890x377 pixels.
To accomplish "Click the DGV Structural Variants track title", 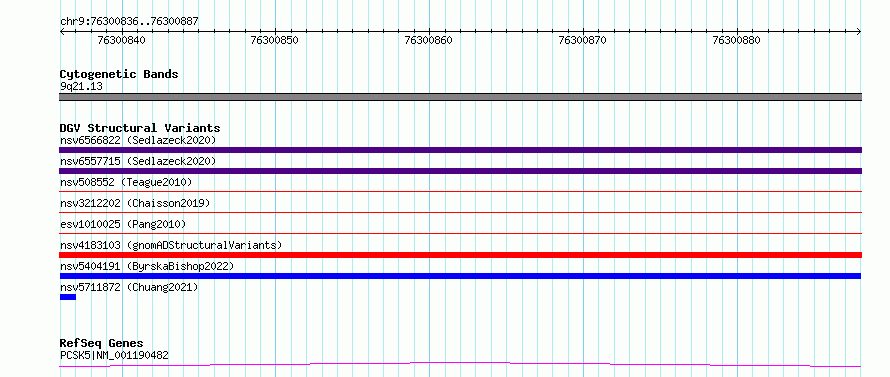I will (x=140, y=128).
